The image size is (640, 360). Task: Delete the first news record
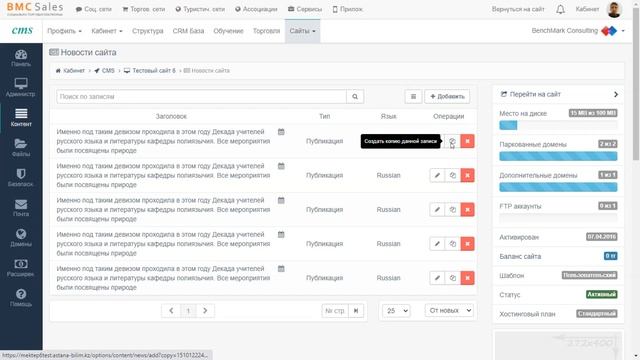tap(467, 141)
